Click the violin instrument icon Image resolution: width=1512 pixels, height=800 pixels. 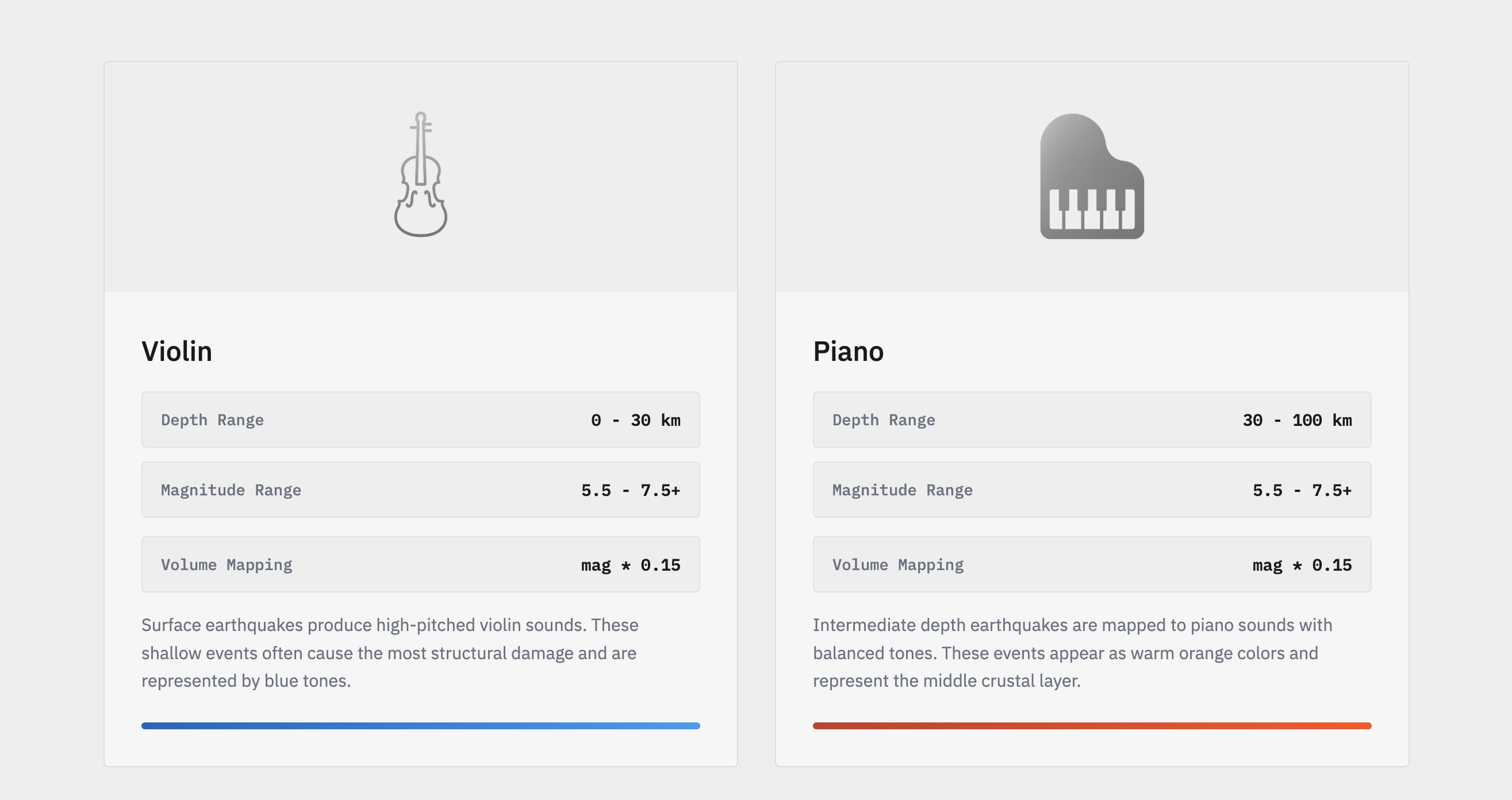coord(420,175)
